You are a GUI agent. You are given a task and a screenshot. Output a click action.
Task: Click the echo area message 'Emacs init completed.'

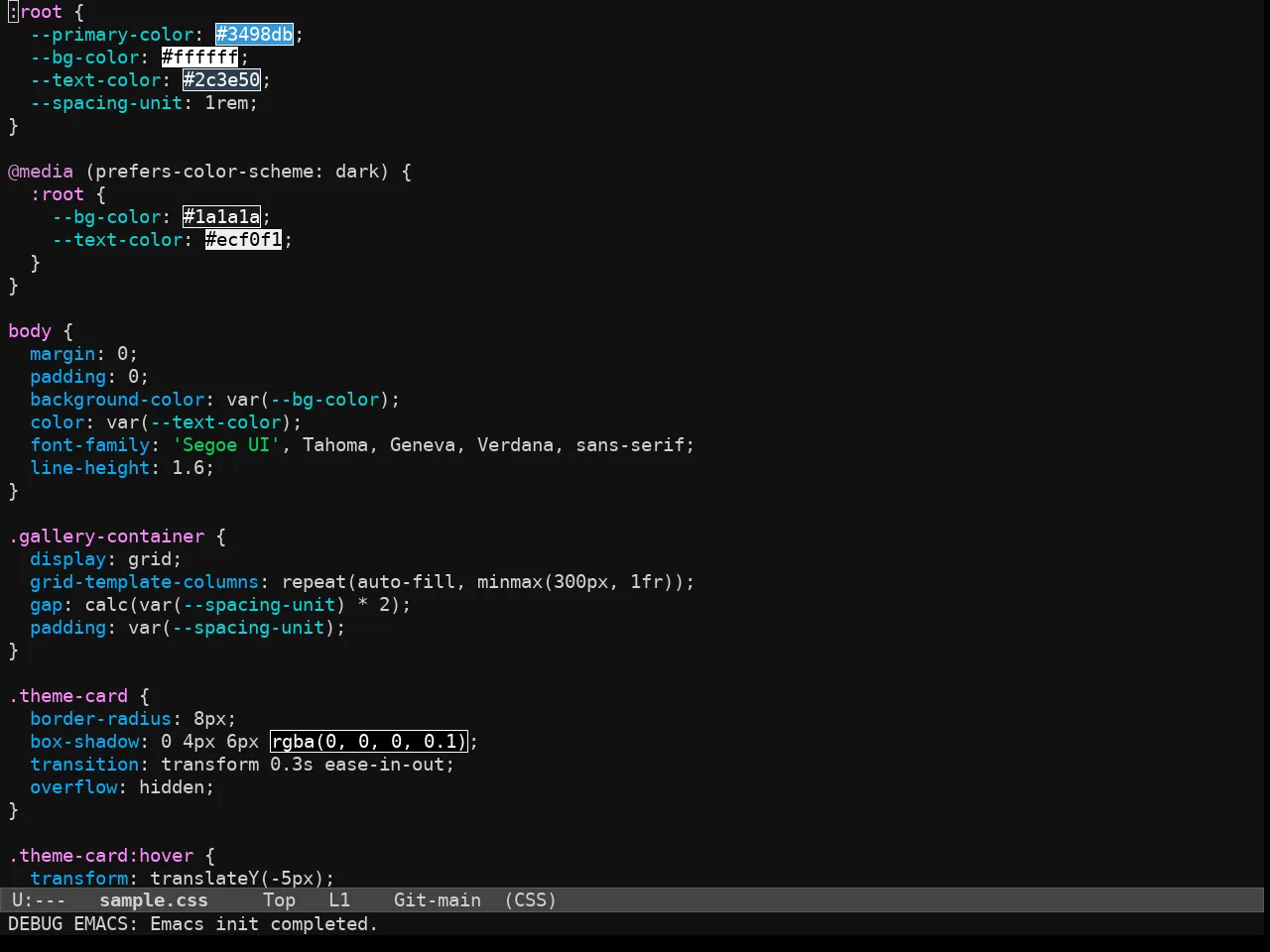[264, 924]
